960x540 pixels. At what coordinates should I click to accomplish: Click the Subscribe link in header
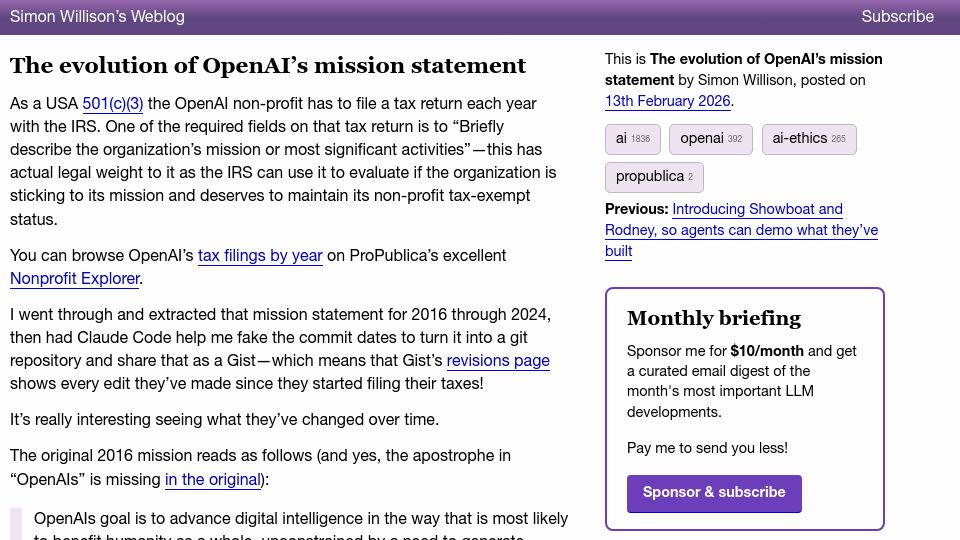click(898, 17)
